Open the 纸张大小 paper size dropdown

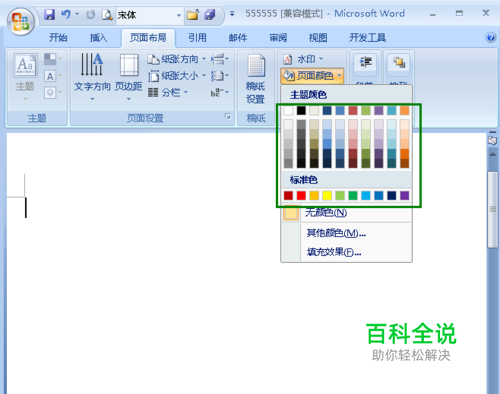[x=177, y=76]
